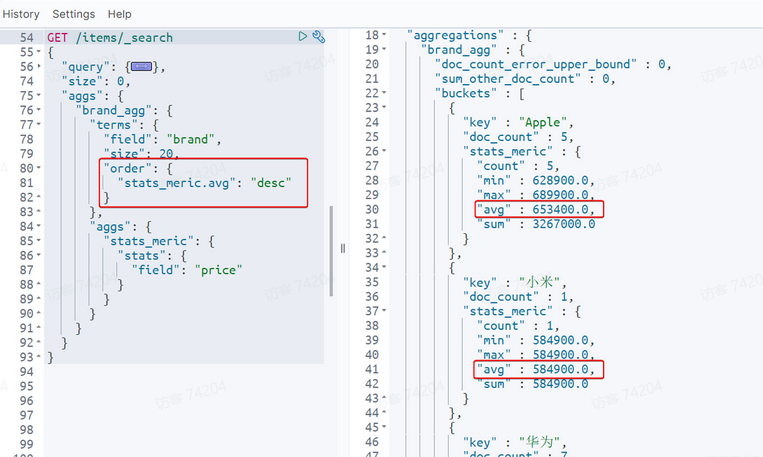Collapse the "terms" block at line 77
The width and height of the screenshot is (763, 457).
click(39, 124)
